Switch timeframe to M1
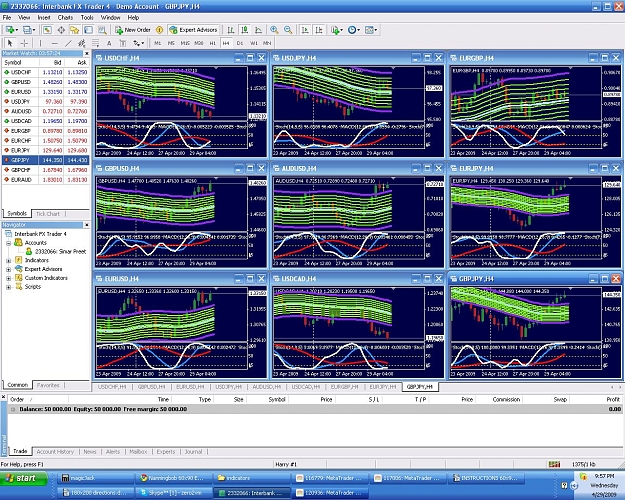The image size is (625, 500). point(158,43)
